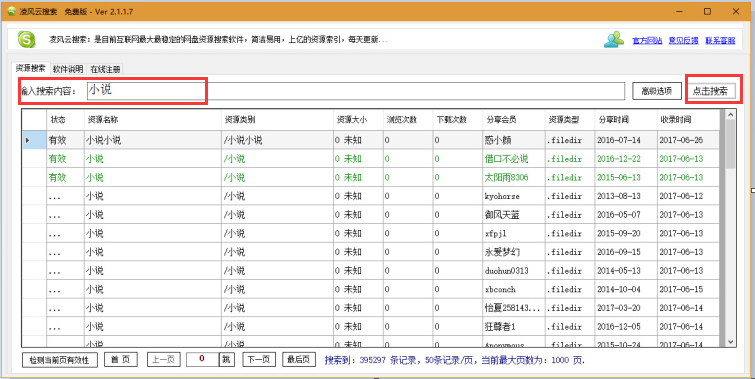Click the share date 2016-07-14 cell
This screenshot has width=755, height=379.
tap(625, 141)
